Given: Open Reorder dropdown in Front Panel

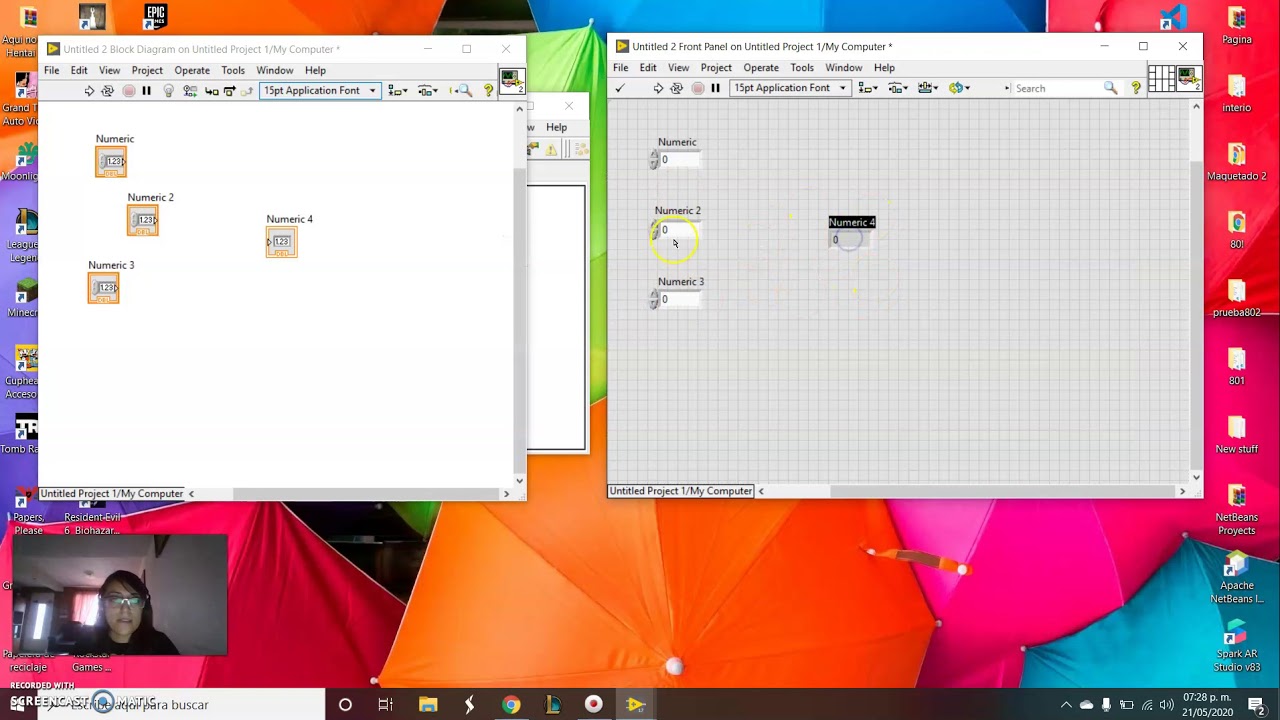Looking at the screenshot, I should [959, 88].
